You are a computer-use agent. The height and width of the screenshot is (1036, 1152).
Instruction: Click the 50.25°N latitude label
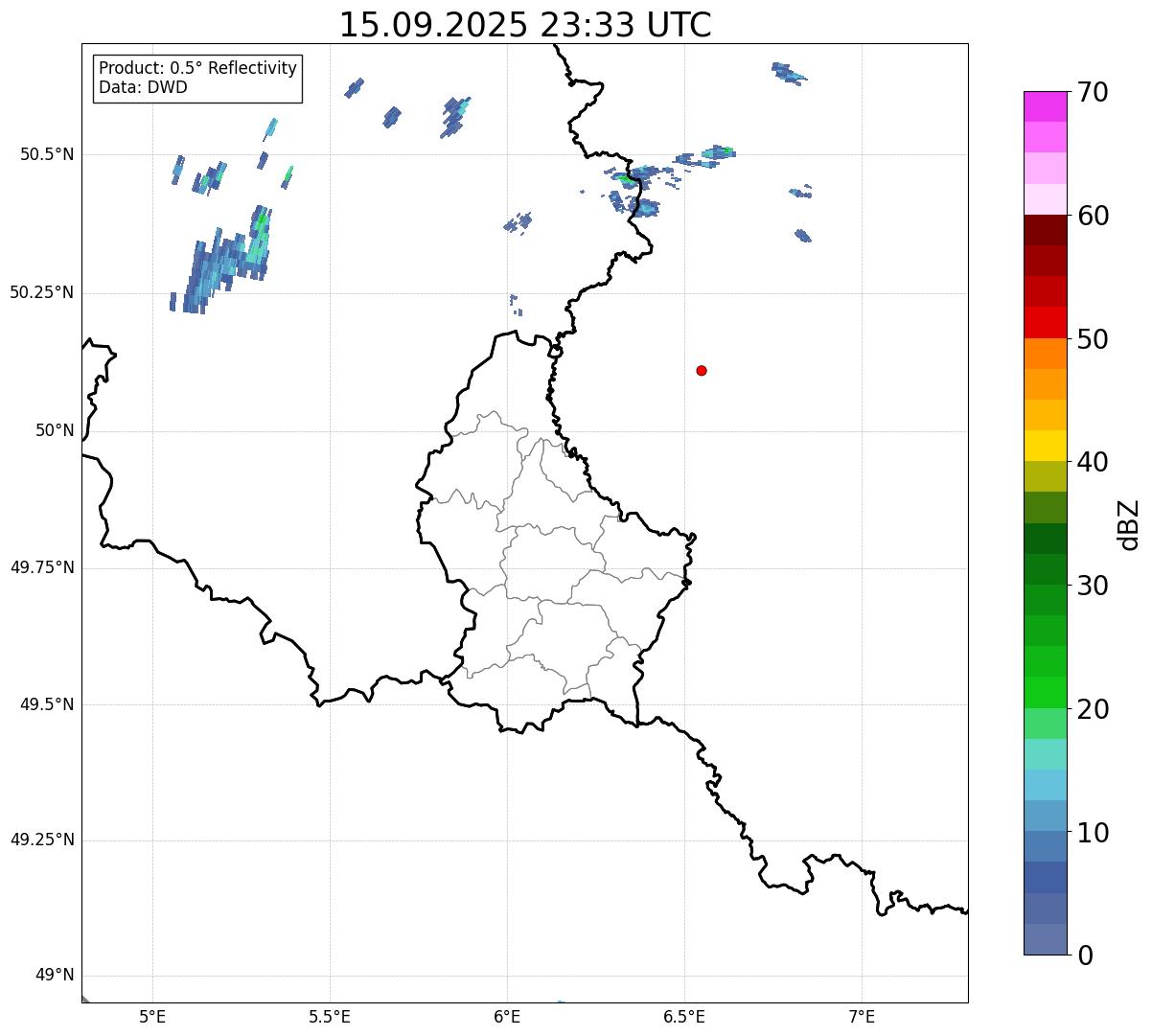[42, 292]
